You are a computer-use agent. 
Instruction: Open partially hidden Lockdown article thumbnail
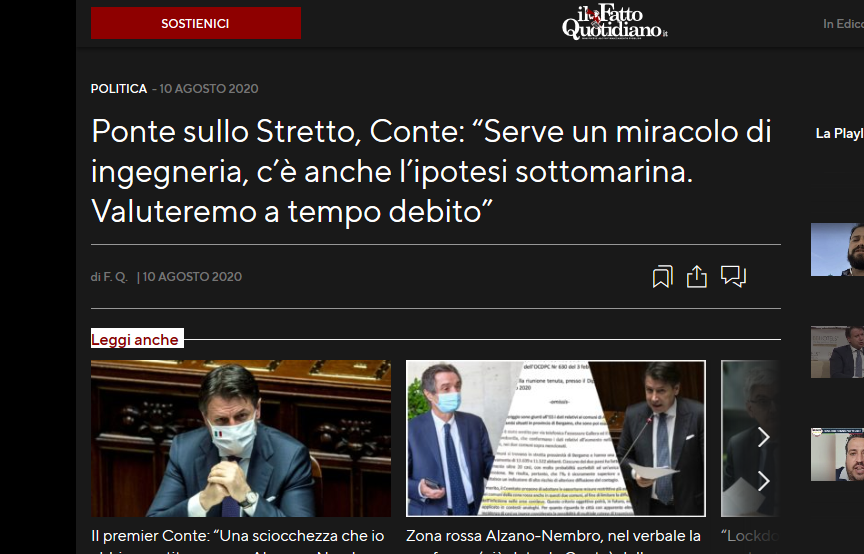pyautogui.click(x=750, y=438)
